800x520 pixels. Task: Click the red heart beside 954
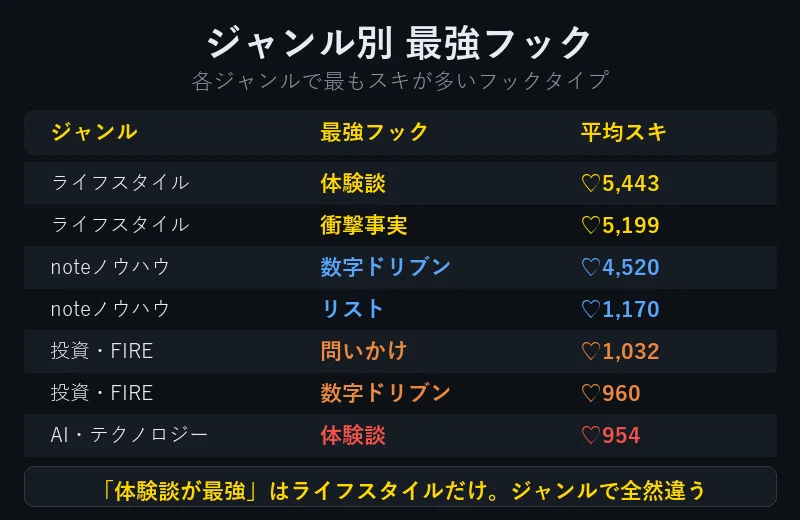pyautogui.click(x=590, y=435)
